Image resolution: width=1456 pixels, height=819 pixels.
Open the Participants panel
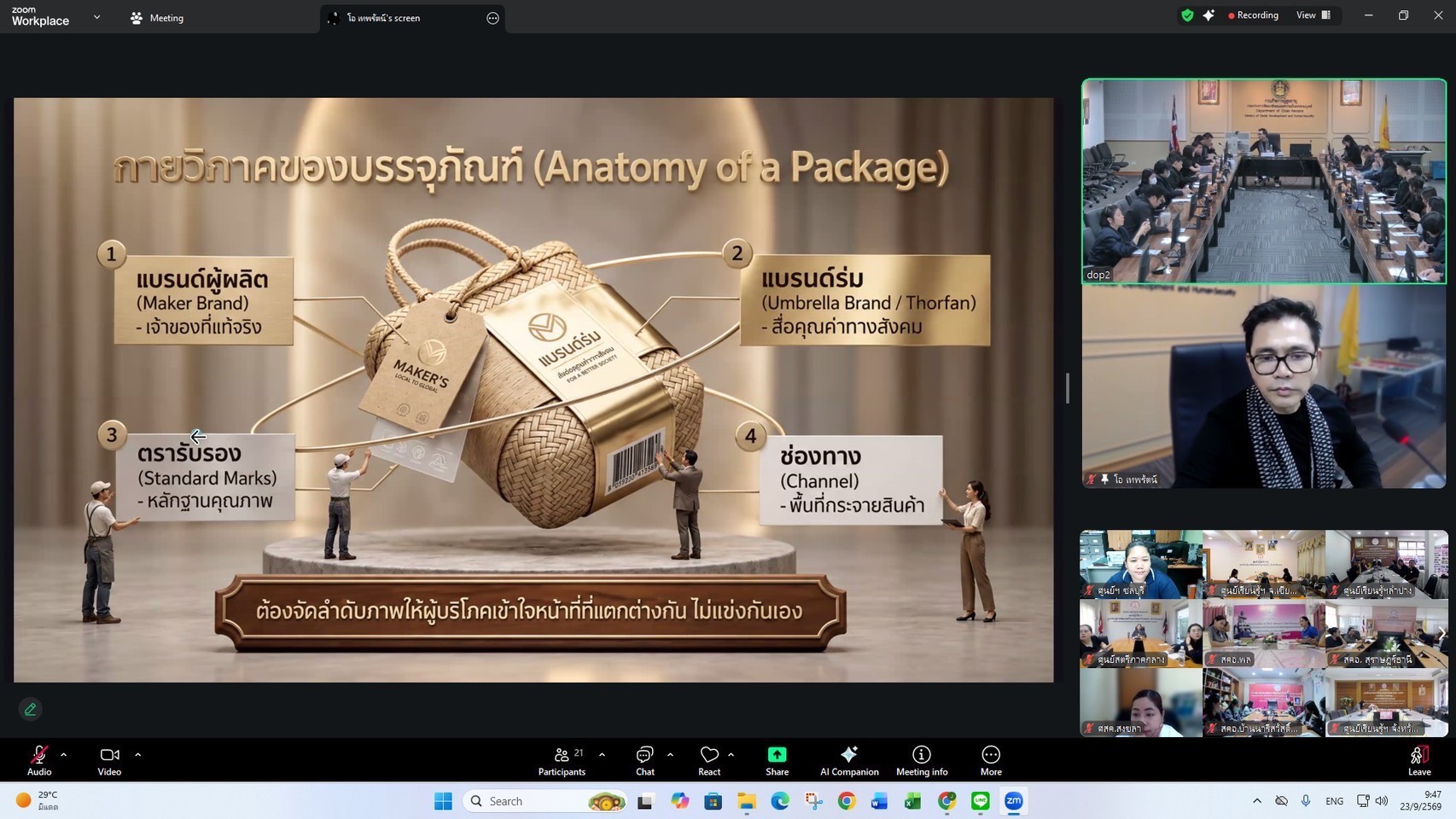(x=562, y=760)
